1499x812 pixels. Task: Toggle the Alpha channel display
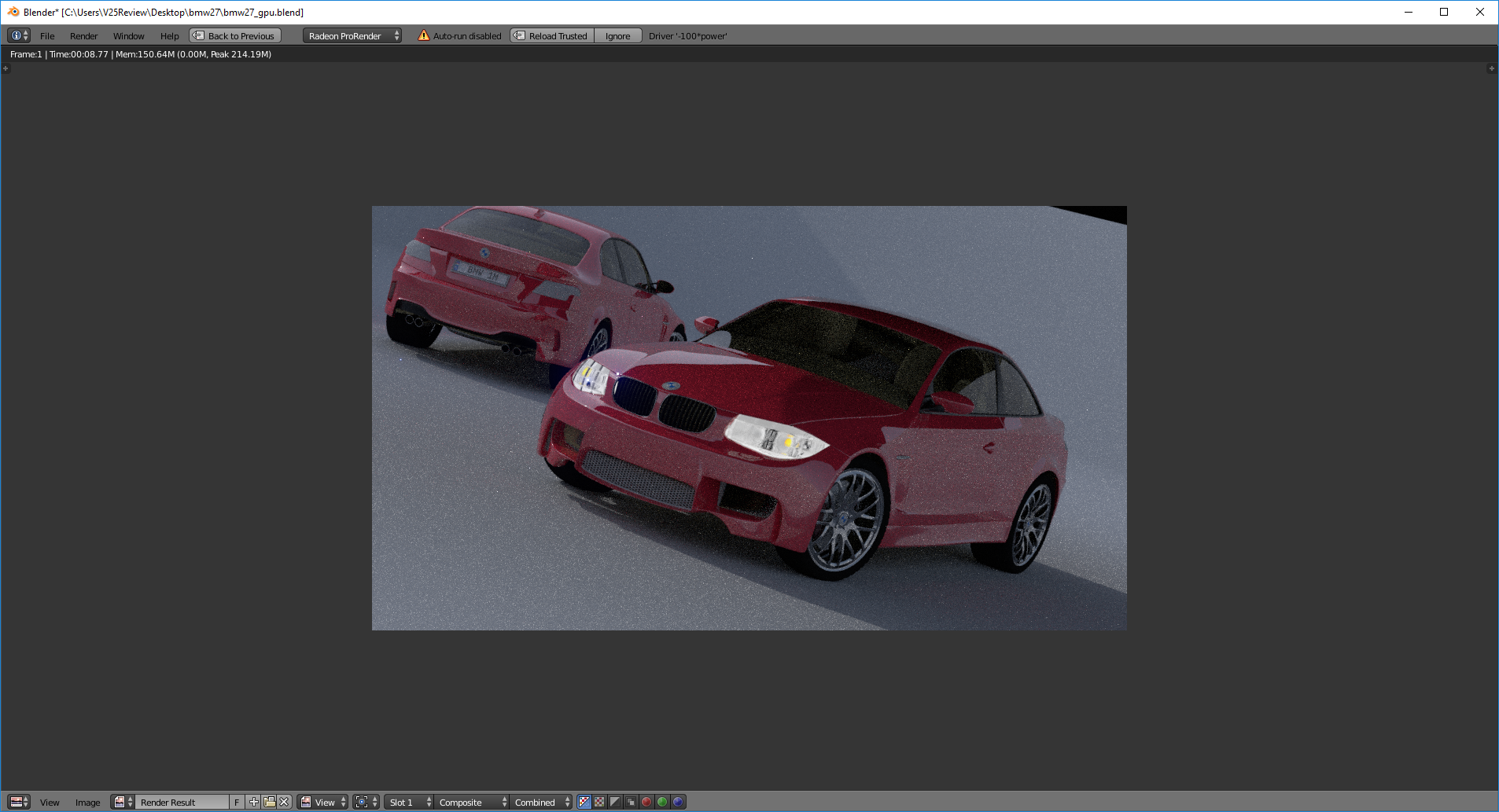pyautogui.click(x=615, y=802)
